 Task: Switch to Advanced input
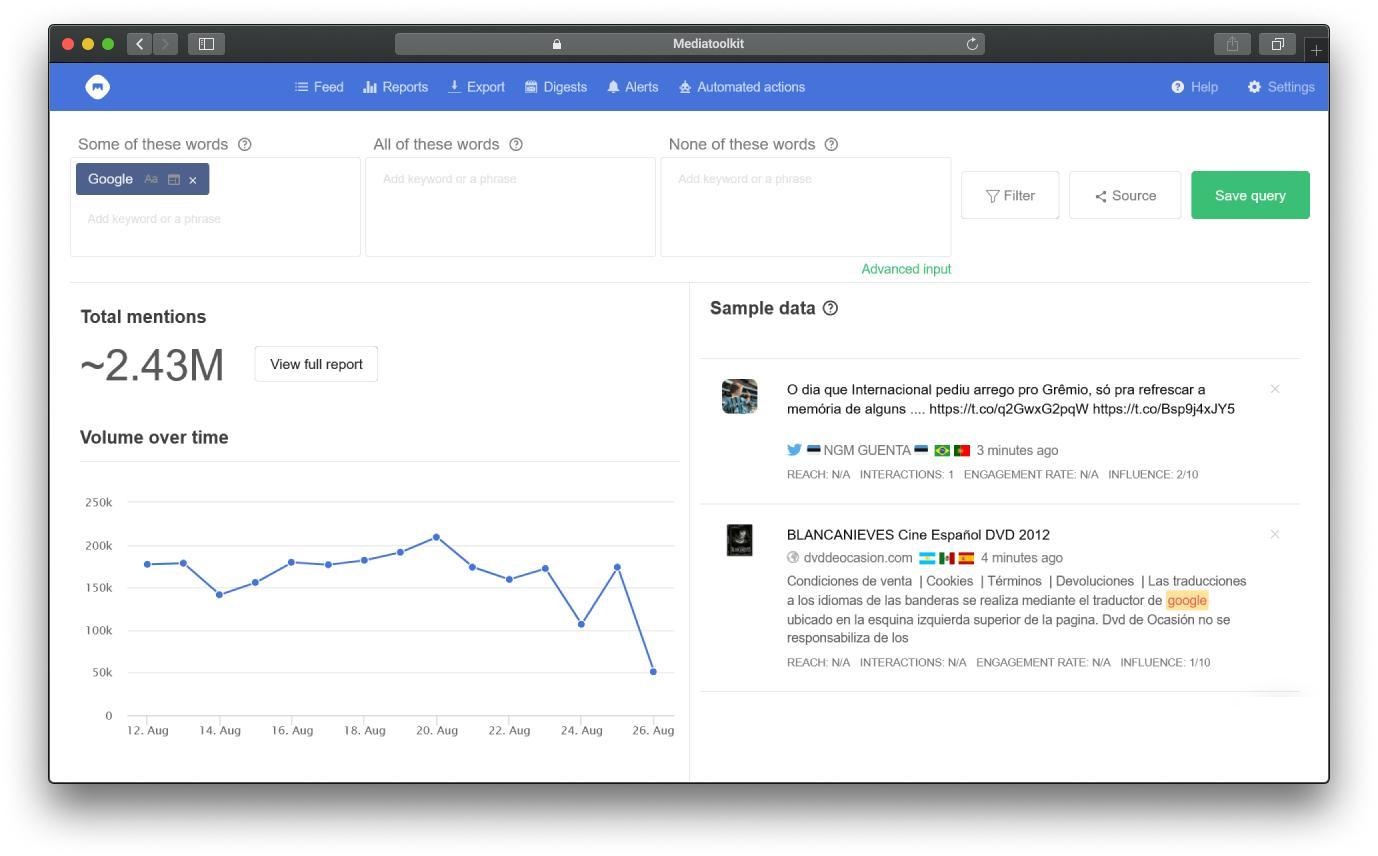click(x=906, y=269)
